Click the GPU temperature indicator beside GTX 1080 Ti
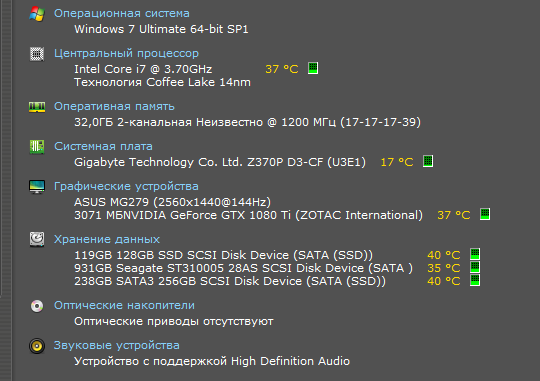 click(x=485, y=214)
